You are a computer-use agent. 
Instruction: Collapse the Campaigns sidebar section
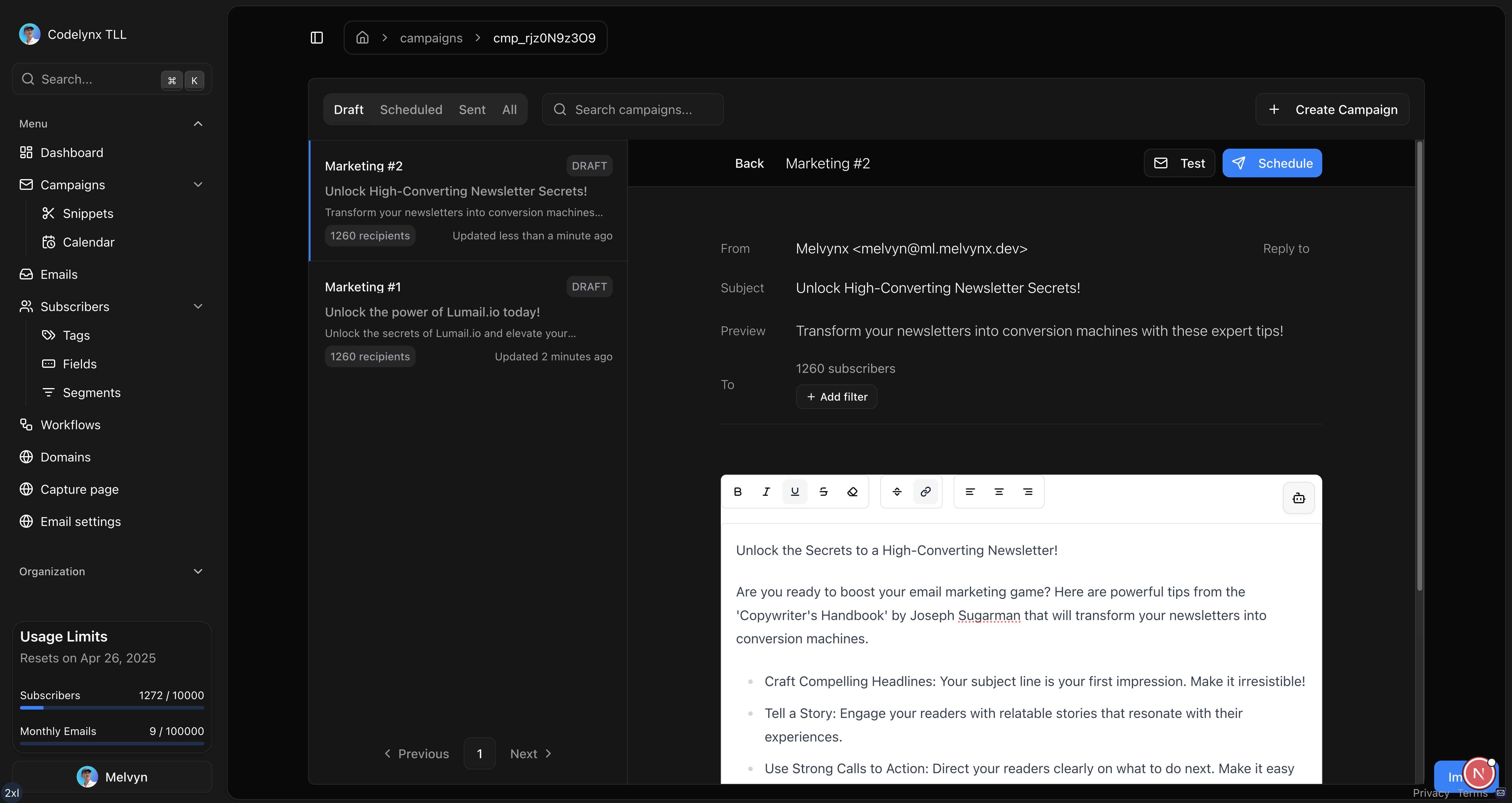[x=198, y=184]
